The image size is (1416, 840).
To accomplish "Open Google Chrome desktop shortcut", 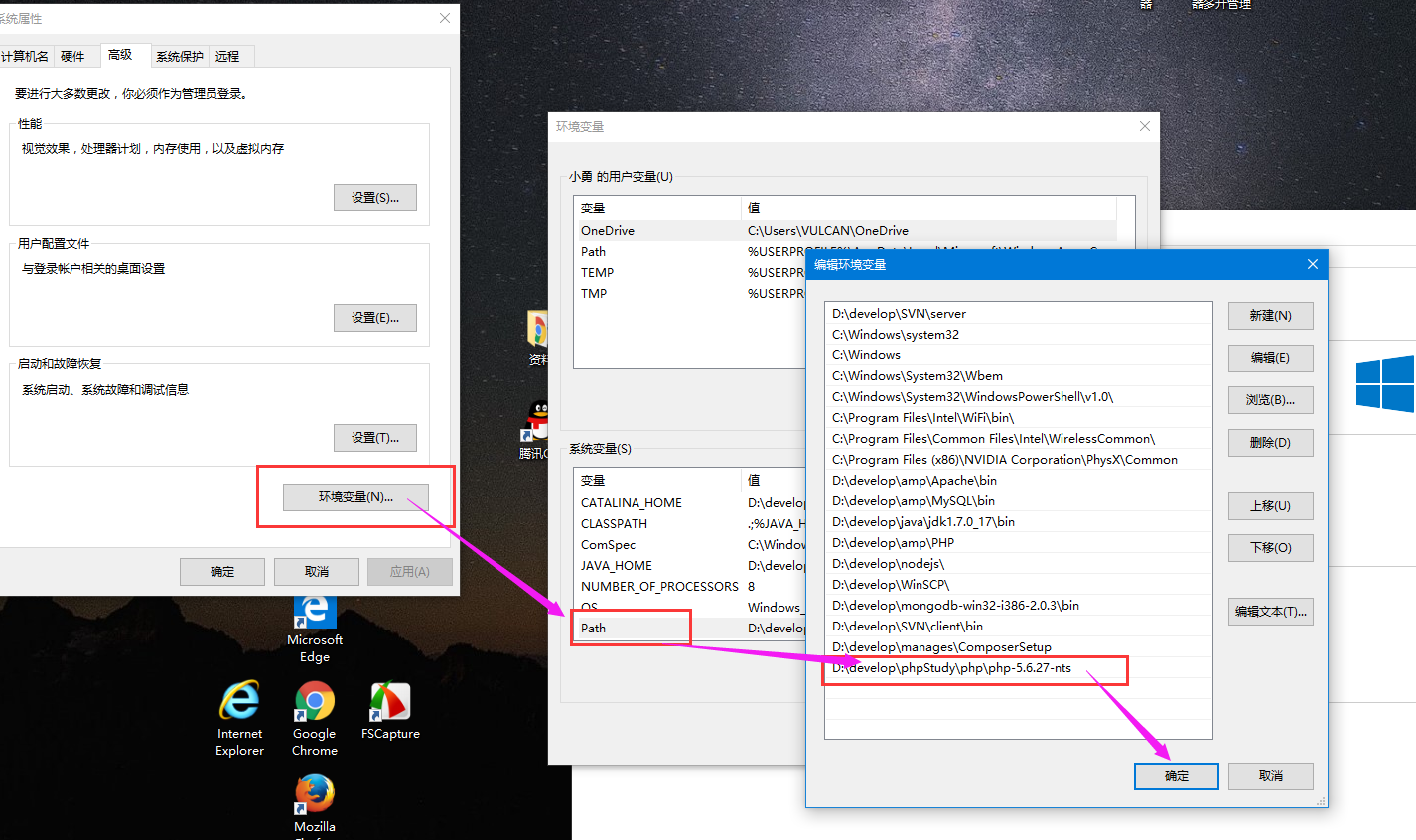I will point(314,703).
